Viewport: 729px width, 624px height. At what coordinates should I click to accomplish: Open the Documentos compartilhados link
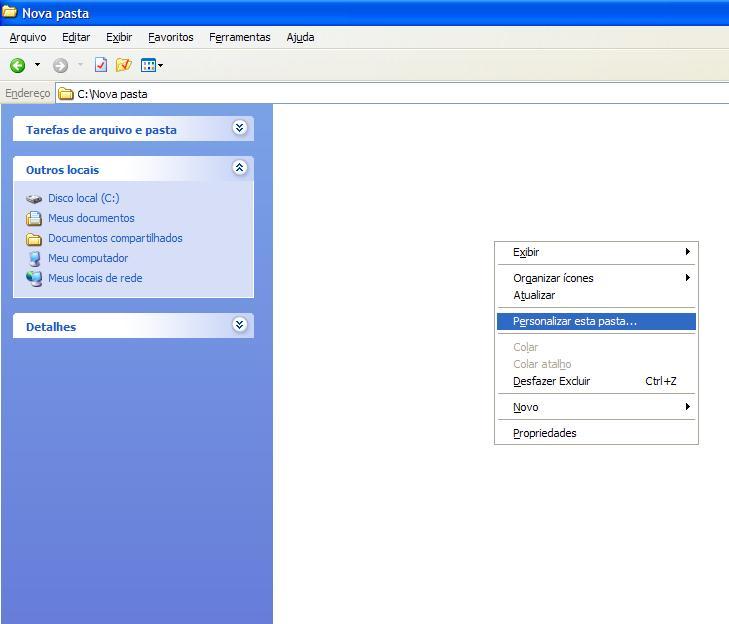pos(115,238)
